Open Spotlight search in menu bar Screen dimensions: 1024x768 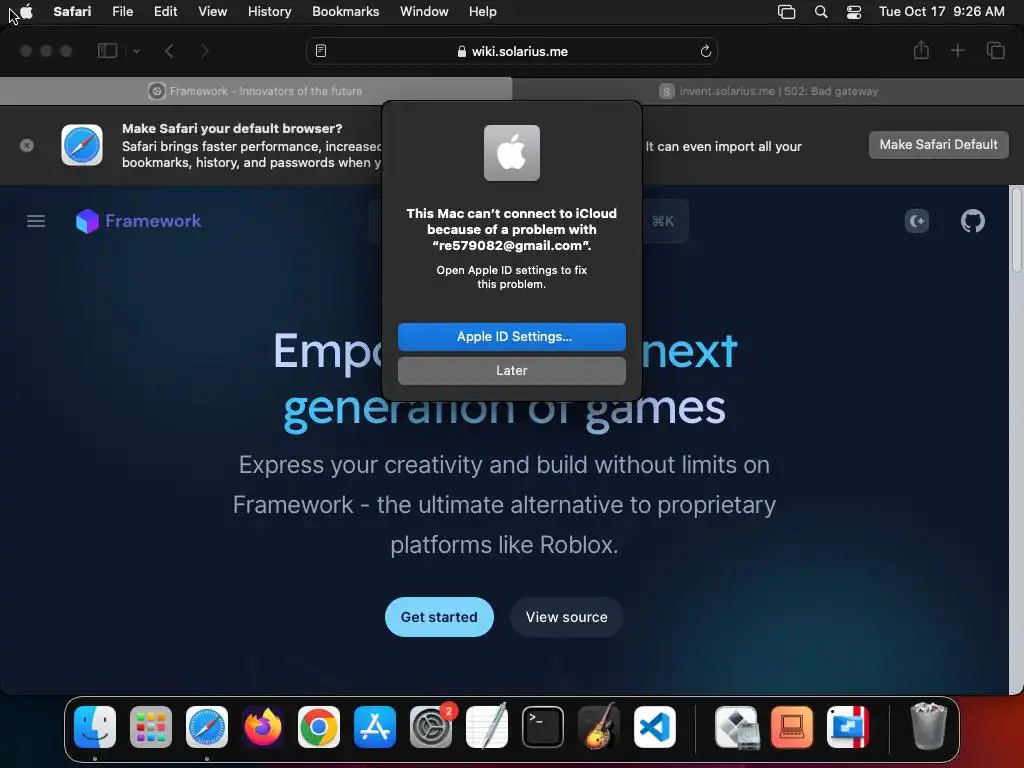pos(821,12)
